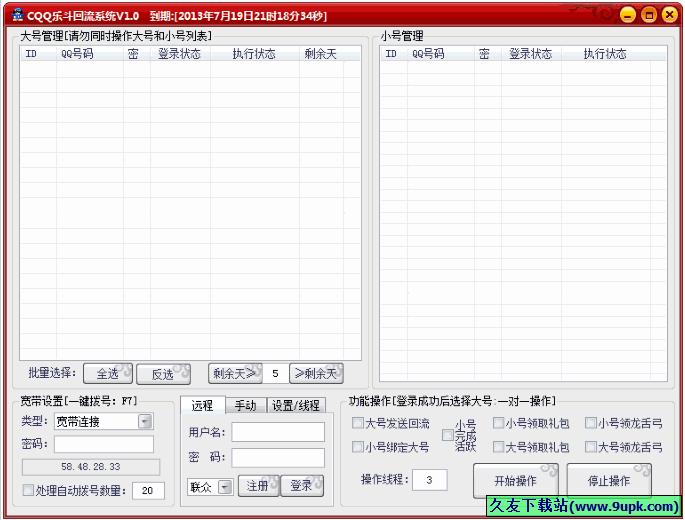This screenshot has width=685, height=520.
Task: Click the CQQ app icon in title bar
Action: click(17, 15)
